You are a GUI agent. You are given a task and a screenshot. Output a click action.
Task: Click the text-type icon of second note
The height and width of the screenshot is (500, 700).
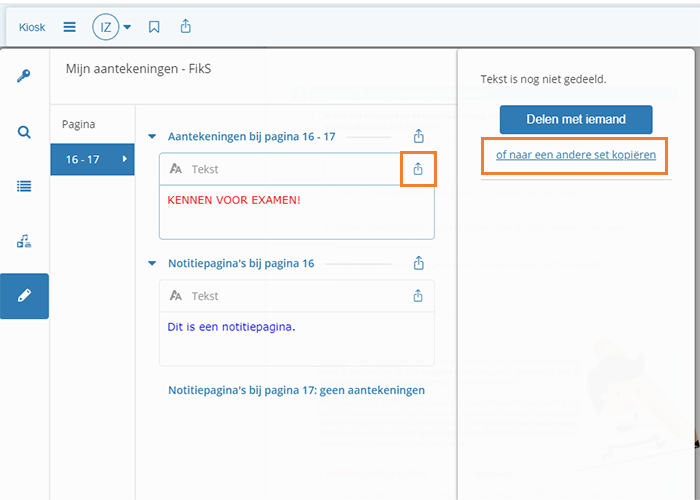175,296
